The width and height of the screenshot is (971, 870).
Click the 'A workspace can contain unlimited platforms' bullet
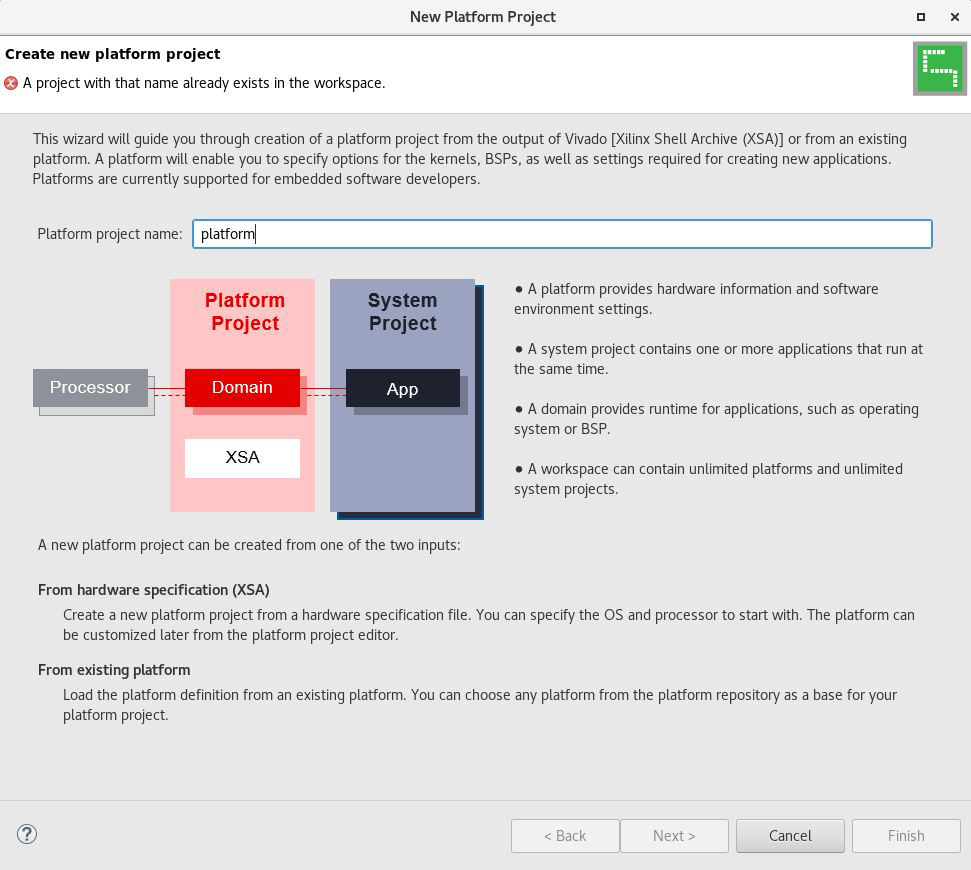pos(708,479)
